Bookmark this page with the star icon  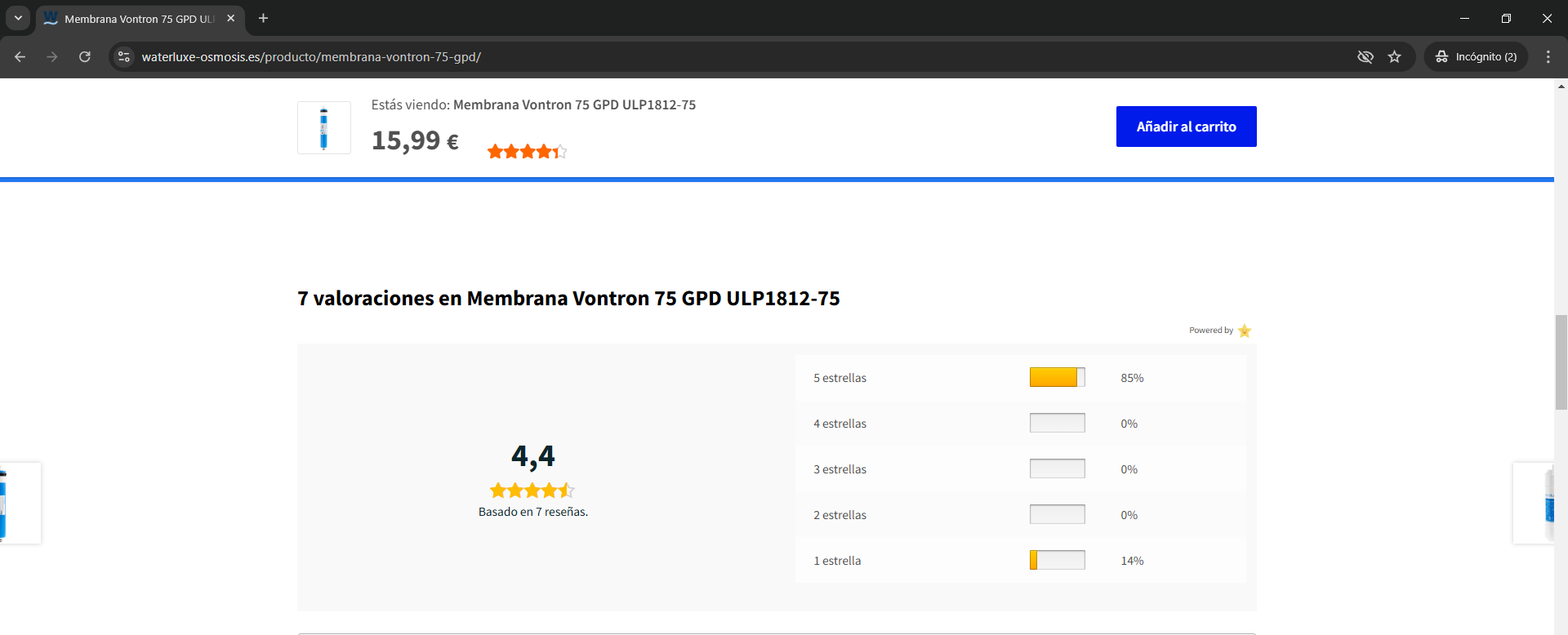1395,57
